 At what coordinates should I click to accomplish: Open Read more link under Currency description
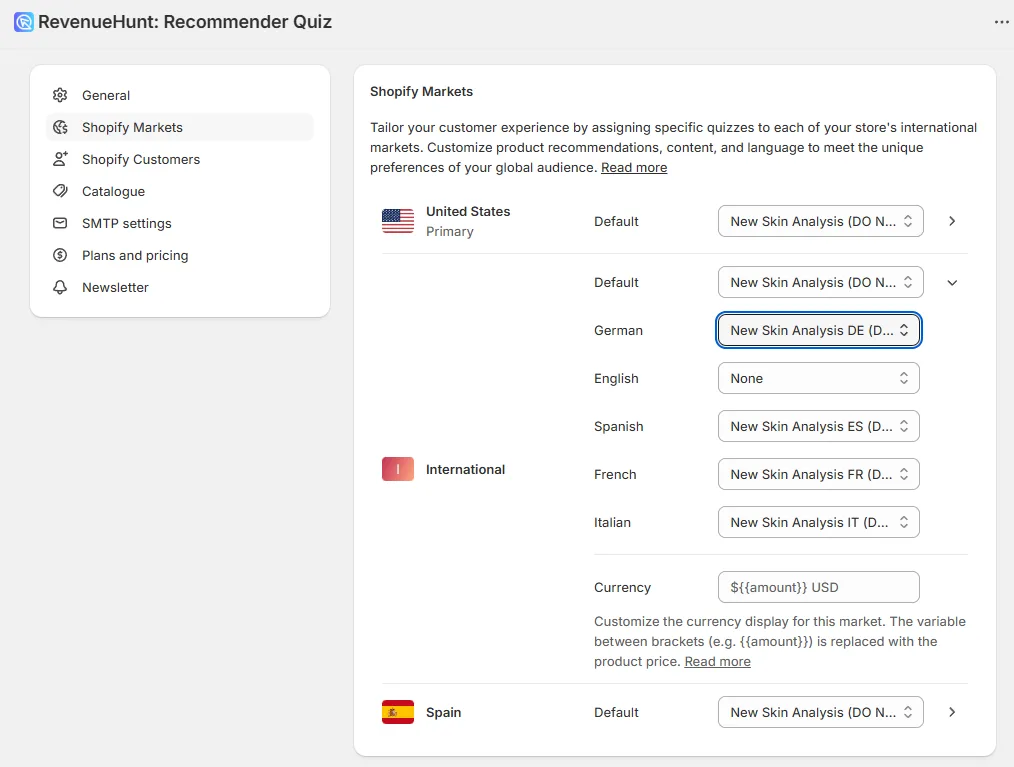(717, 662)
